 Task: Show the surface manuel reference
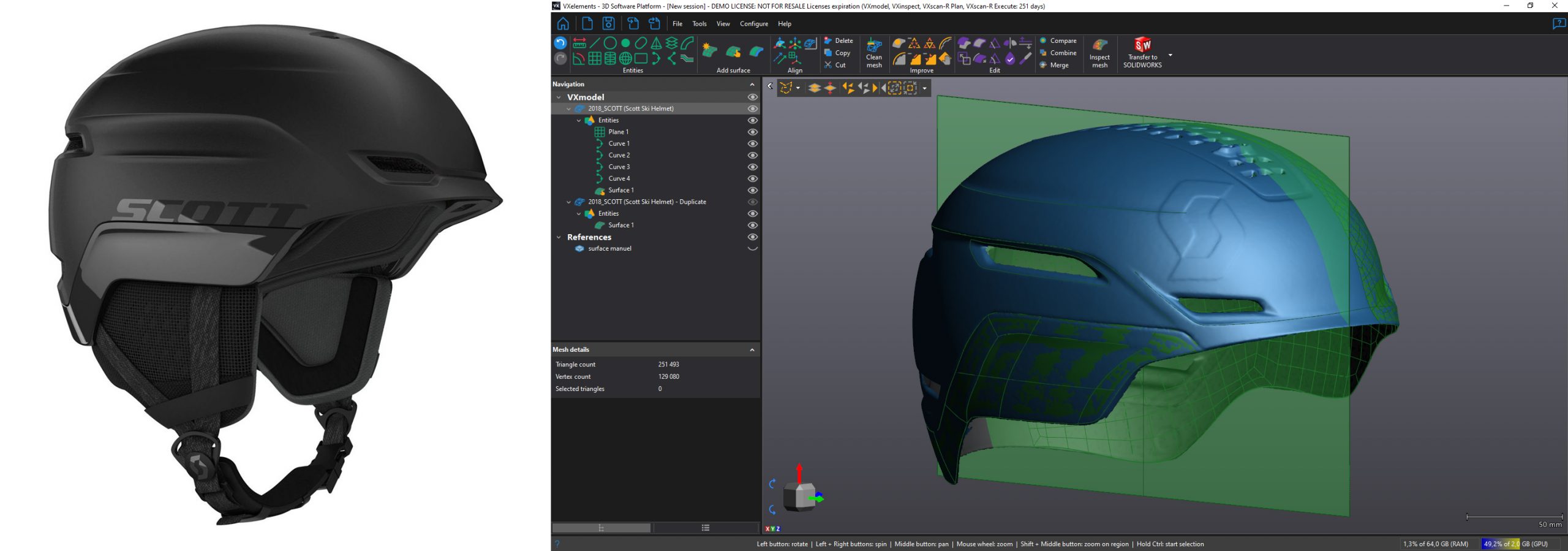point(753,249)
